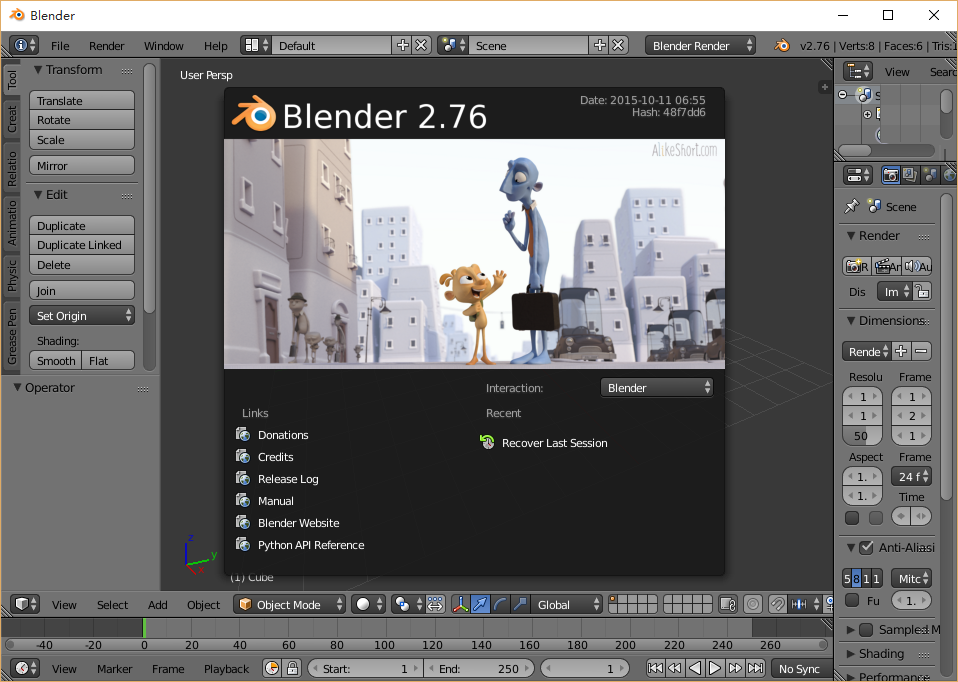Click the timeline play forward button
The width and height of the screenshot is (958, 682).
pyautogui.click(x=716, y=668)
